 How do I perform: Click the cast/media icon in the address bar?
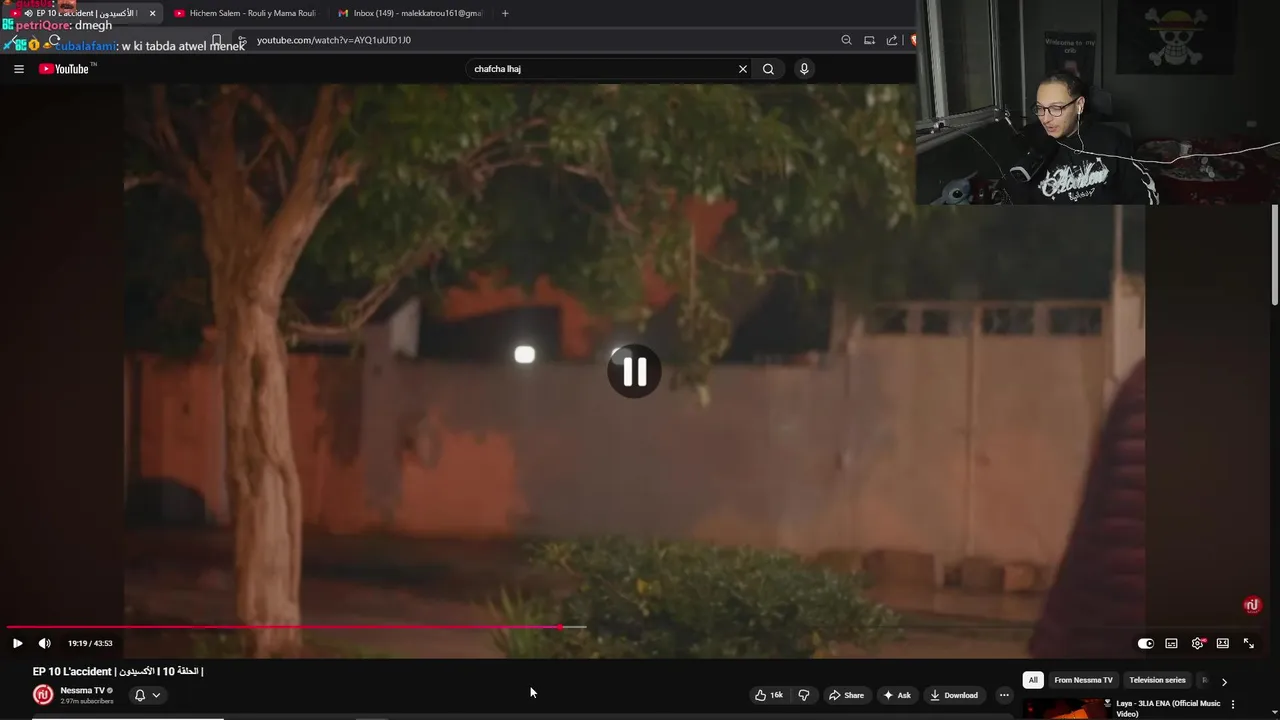pos(869,40)
